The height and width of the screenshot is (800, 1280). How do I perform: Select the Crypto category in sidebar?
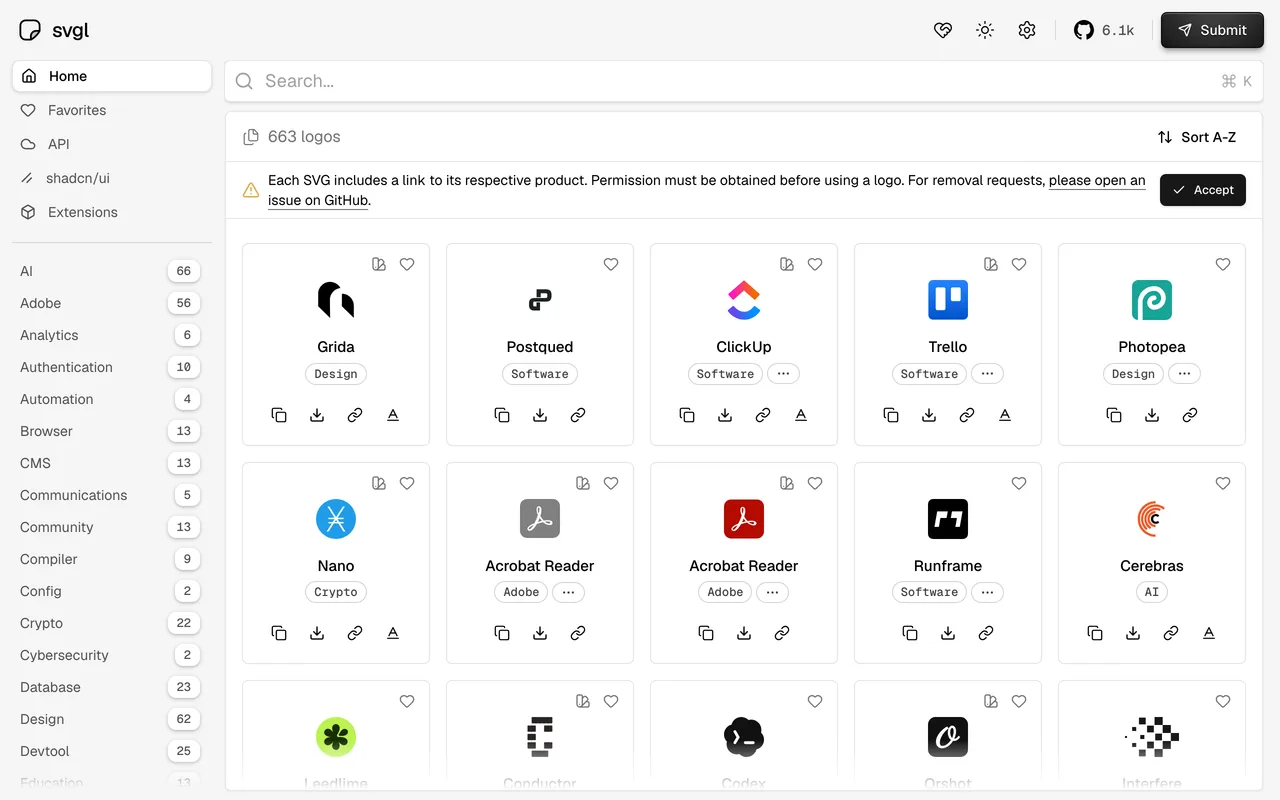click(x=112, y=623)
